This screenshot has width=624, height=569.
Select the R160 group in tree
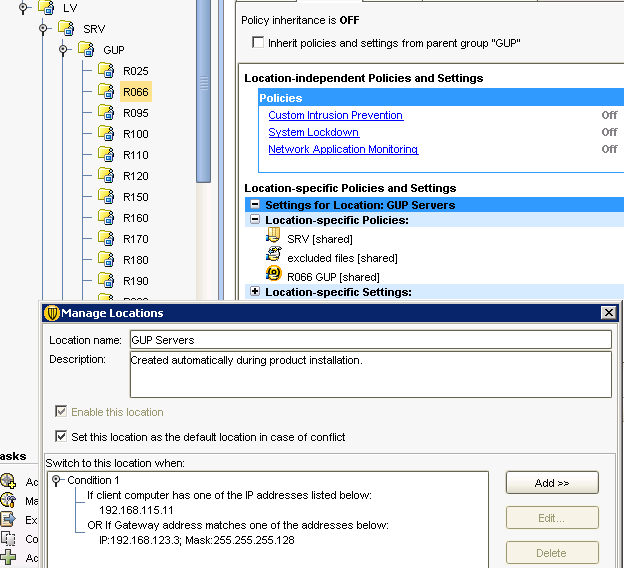(x=136, y=218)
